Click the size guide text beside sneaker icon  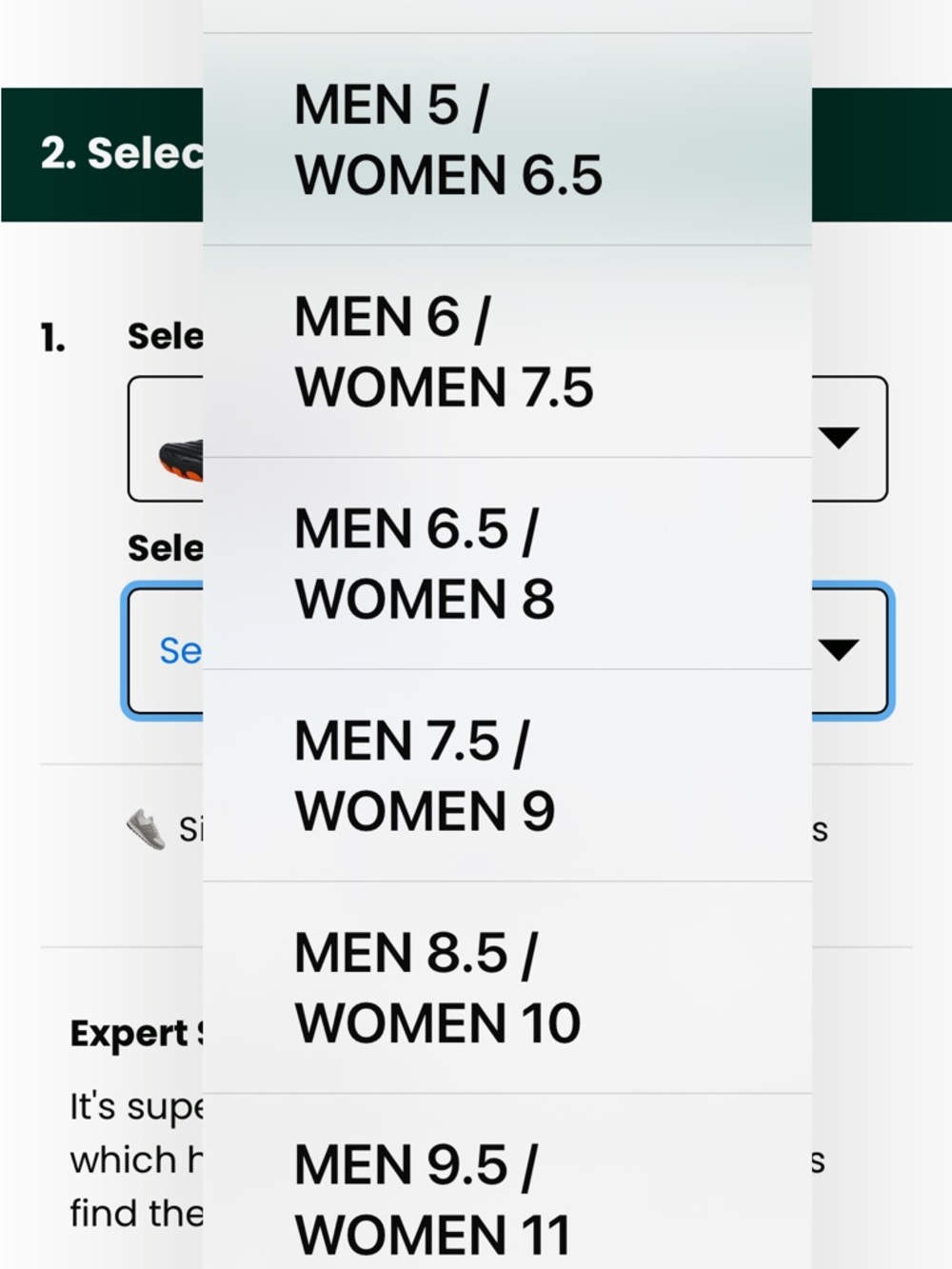coord(190,829)
